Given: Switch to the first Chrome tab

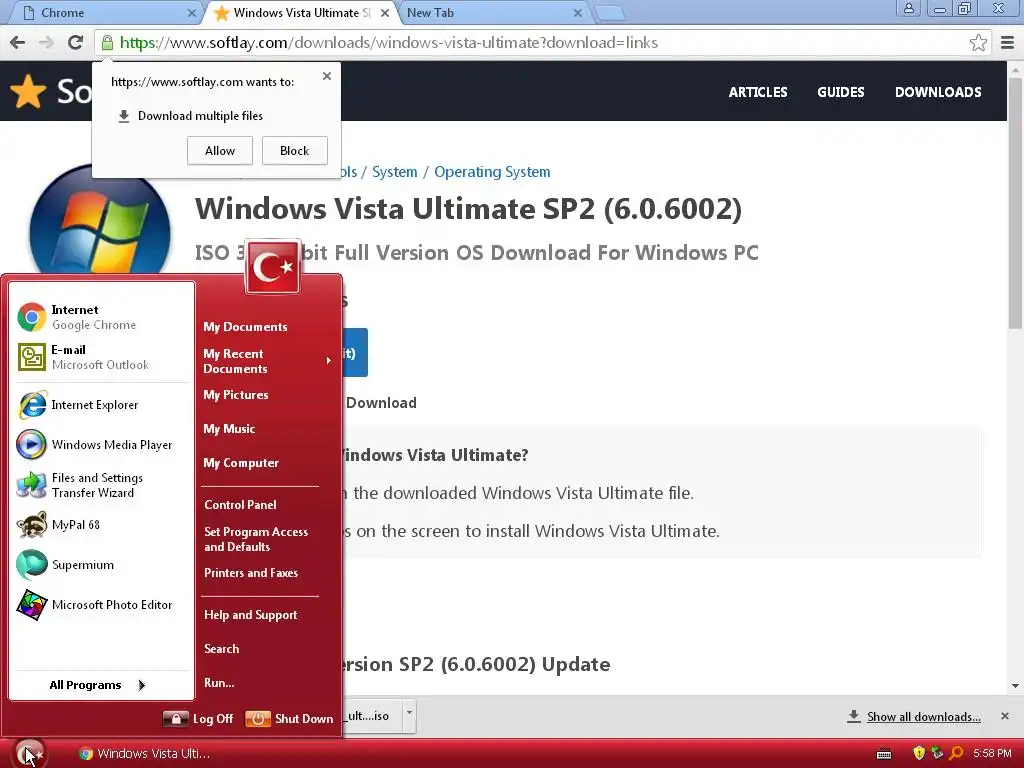Looking at the screenshot, I should pos(104,12).
